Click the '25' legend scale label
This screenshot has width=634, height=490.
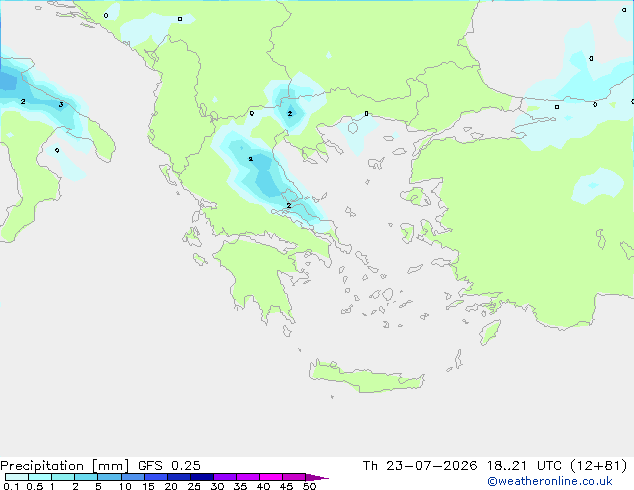pyautogui.click(x=194, y=486)
